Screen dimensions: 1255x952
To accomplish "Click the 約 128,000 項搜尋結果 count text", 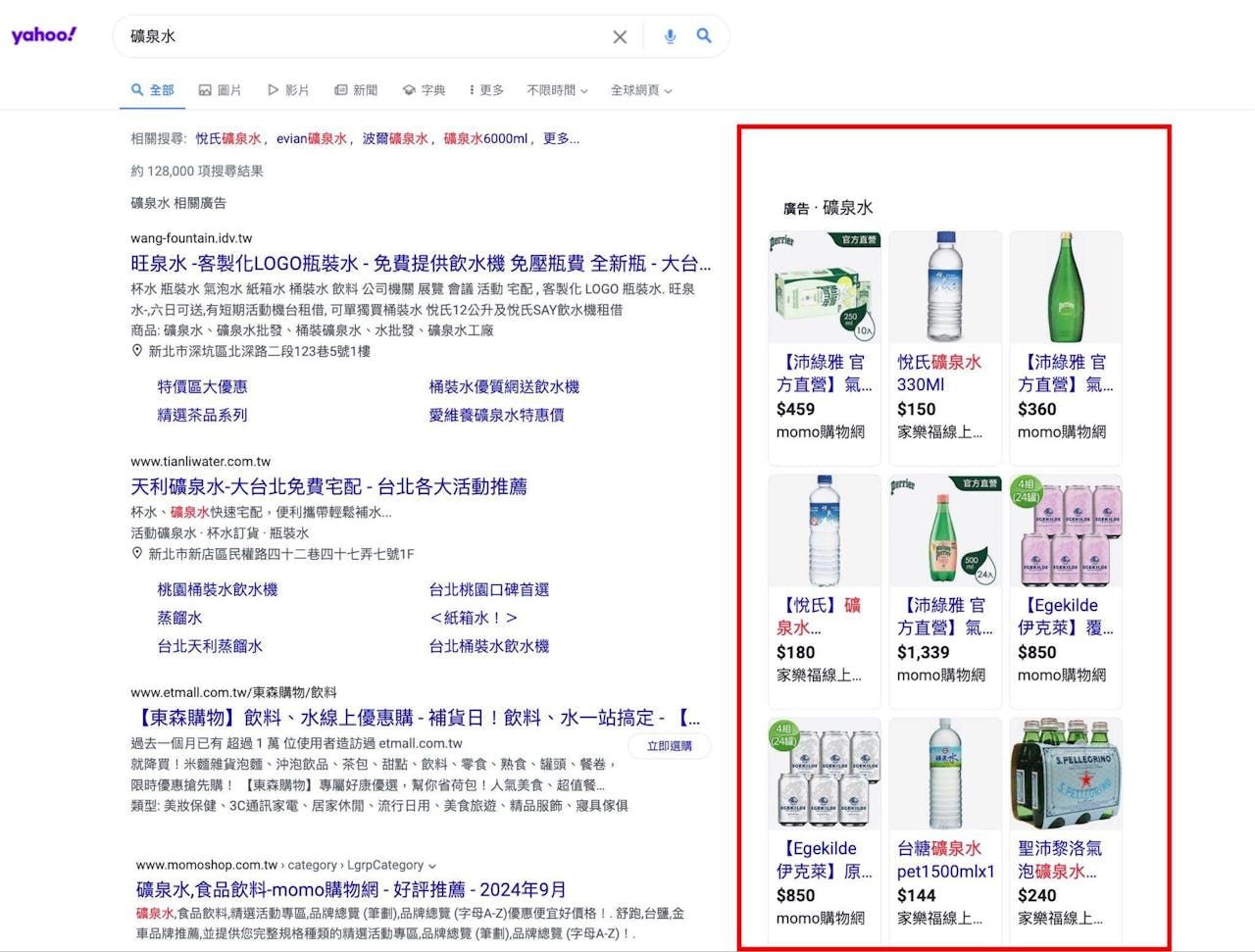I will click(197, 172).
